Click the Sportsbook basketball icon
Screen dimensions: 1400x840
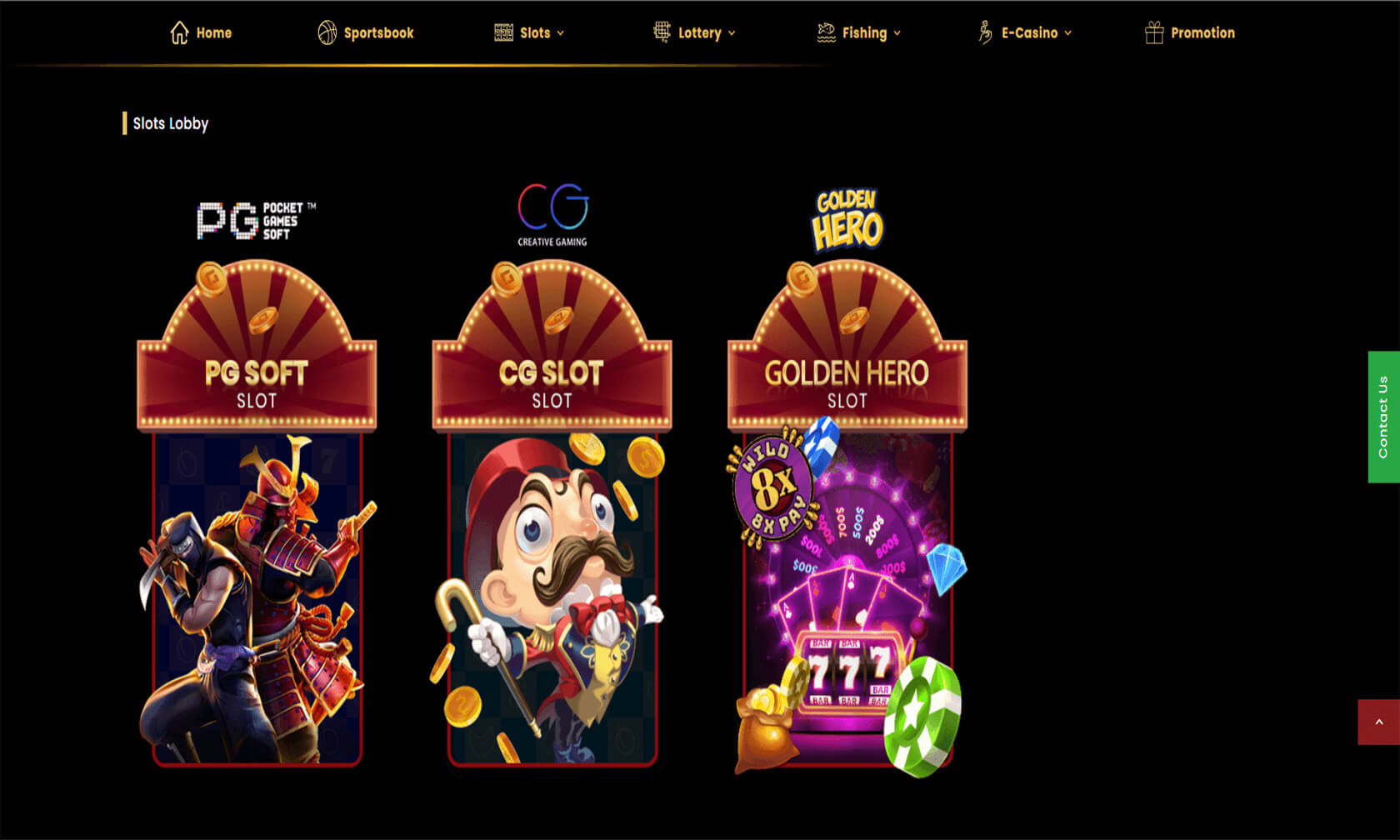327,32
